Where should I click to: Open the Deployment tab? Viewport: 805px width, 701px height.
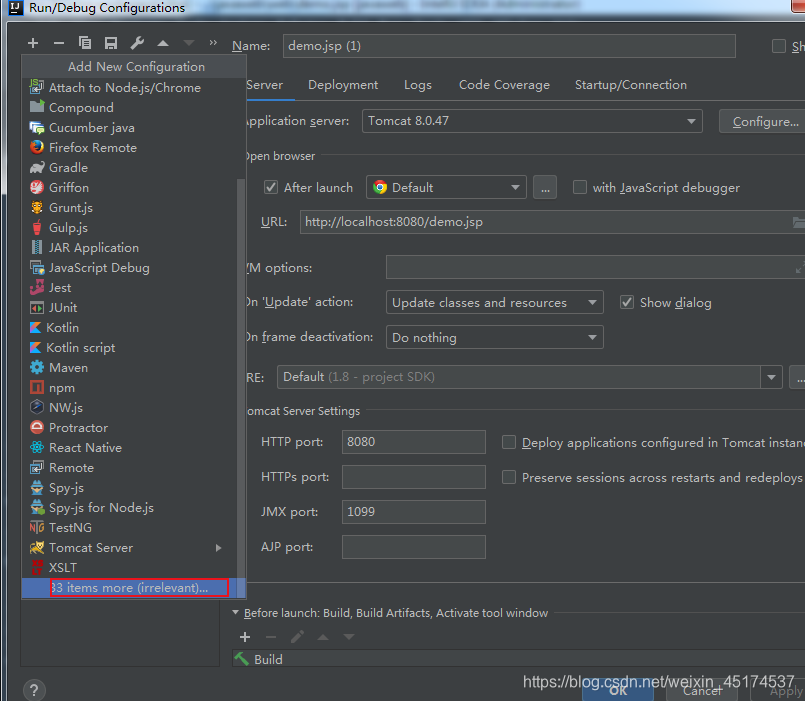click(343, 85)
